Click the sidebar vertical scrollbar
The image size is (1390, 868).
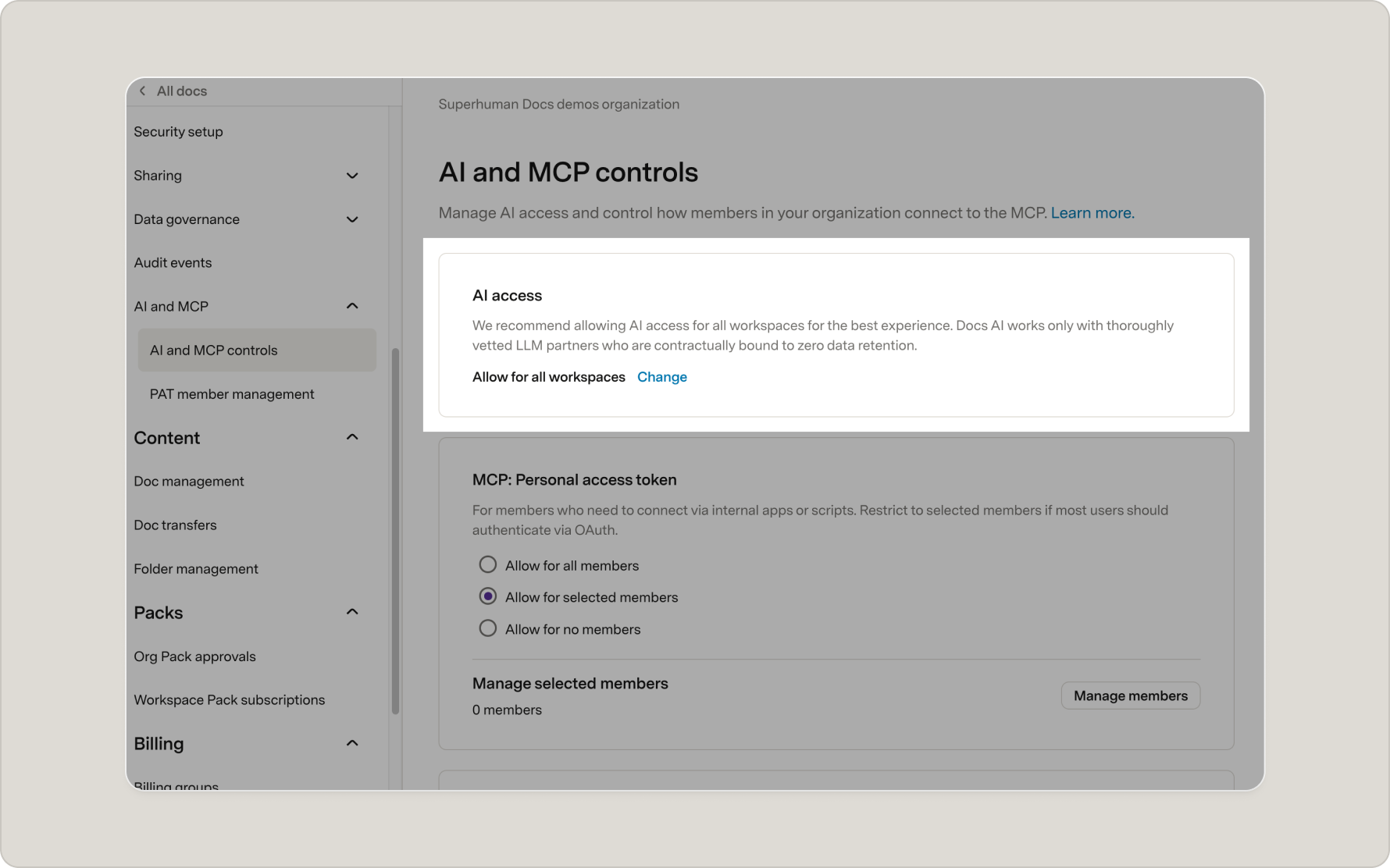coord(395,531)
